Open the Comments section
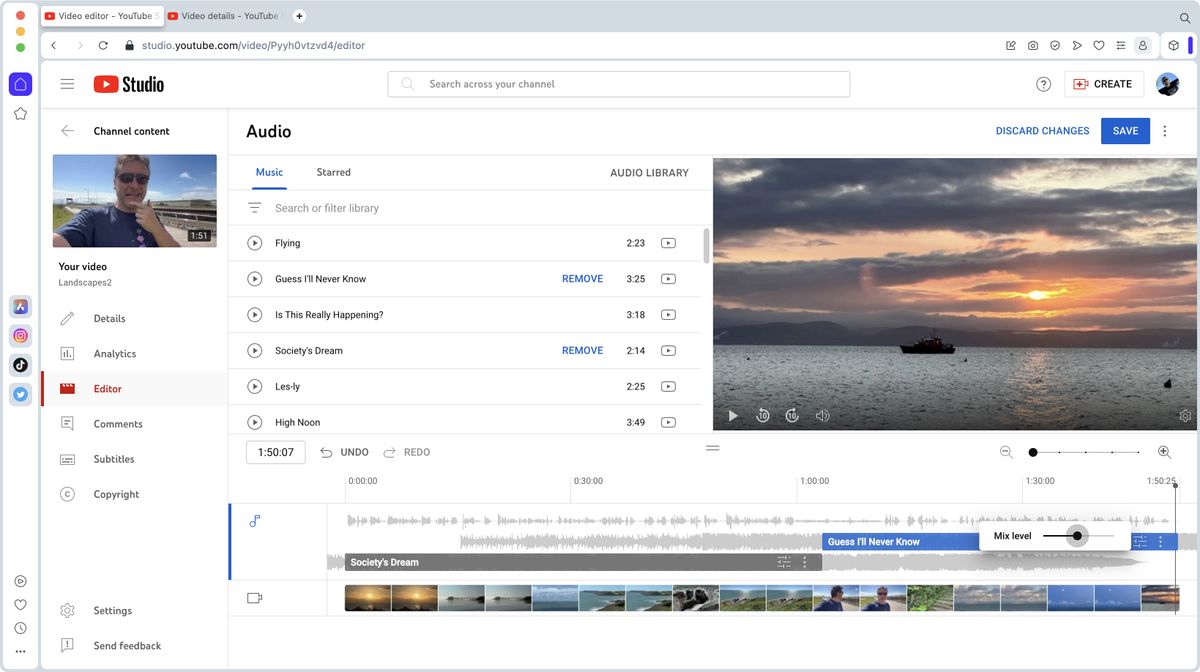Viewport: 1200px width, 672px height. [116, 423]
